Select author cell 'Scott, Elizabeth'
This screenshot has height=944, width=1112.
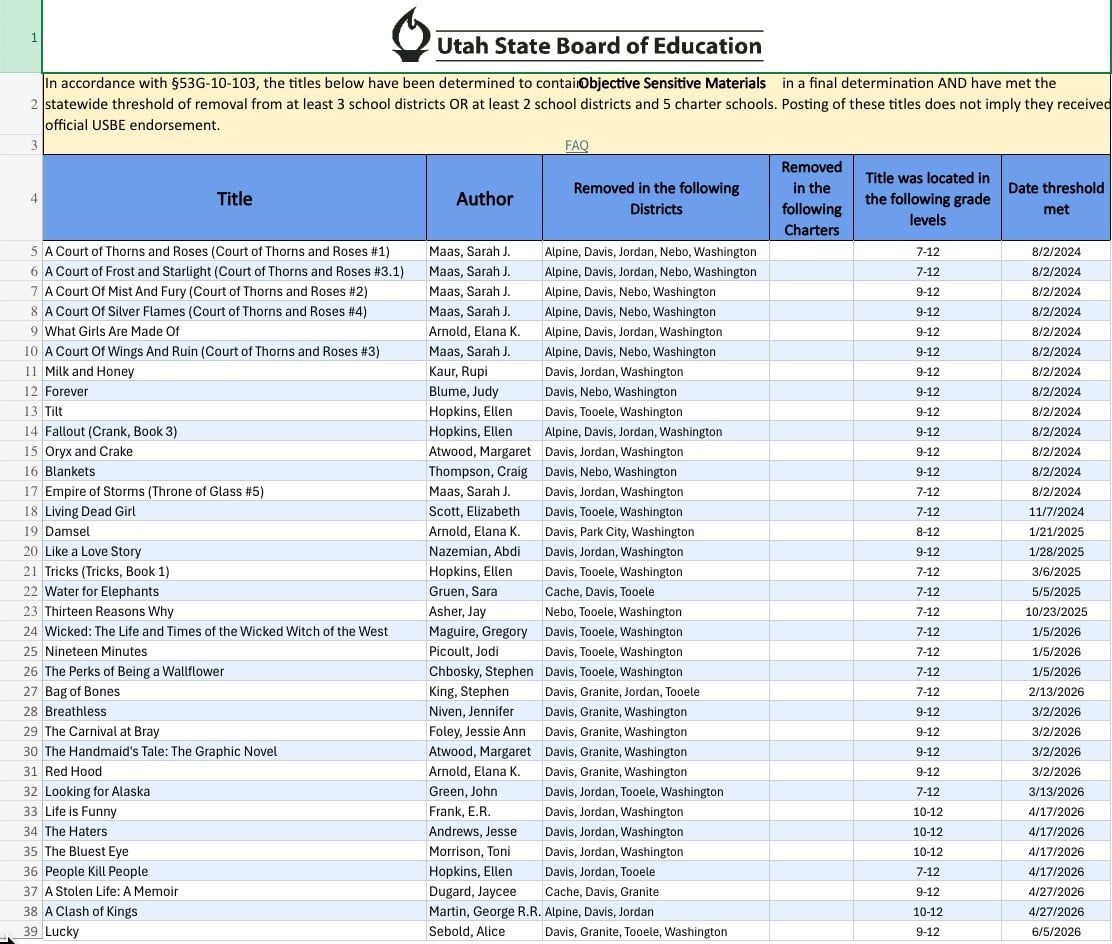pos(484,511)
